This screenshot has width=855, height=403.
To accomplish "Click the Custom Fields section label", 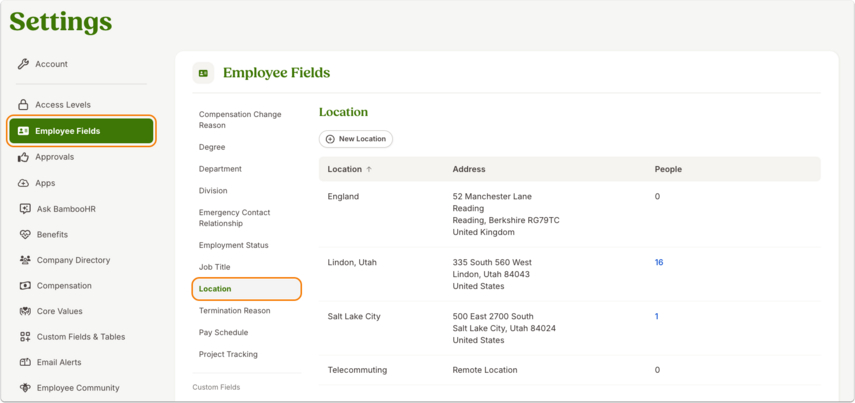I will (216, 387).
